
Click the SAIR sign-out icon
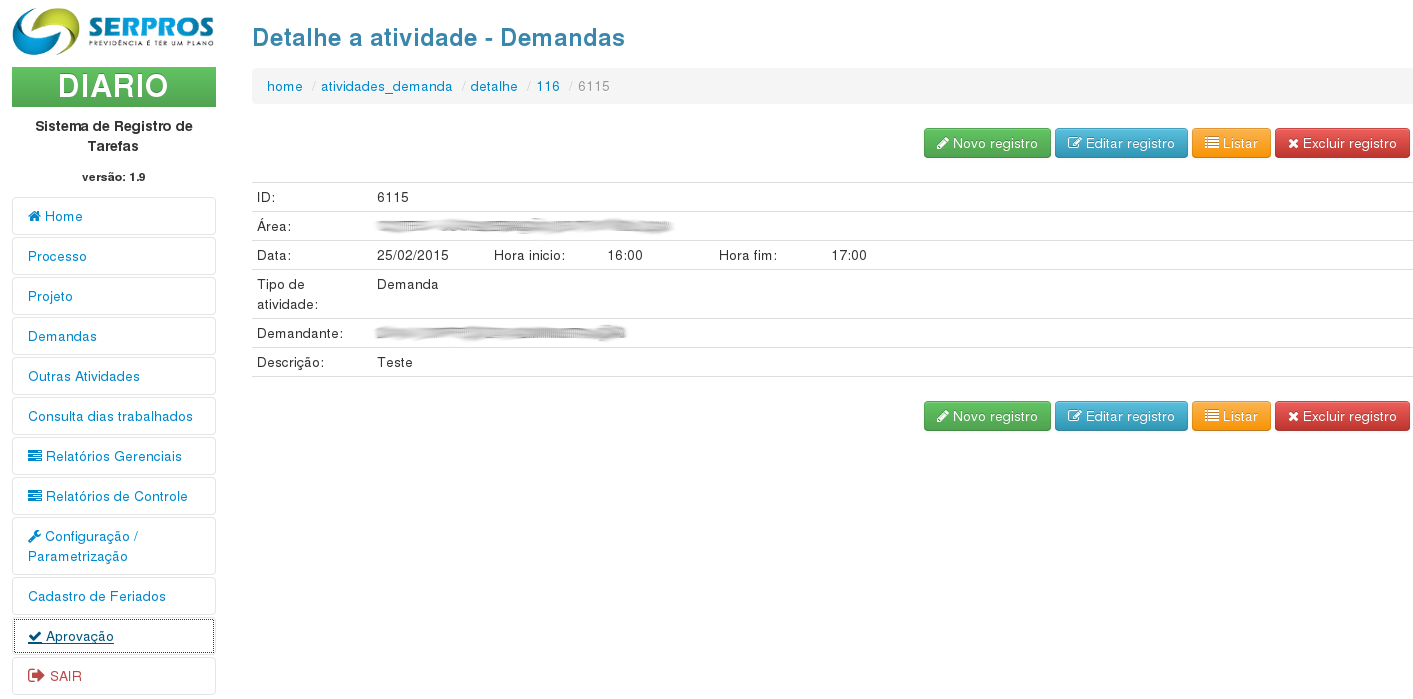point(36,676)
